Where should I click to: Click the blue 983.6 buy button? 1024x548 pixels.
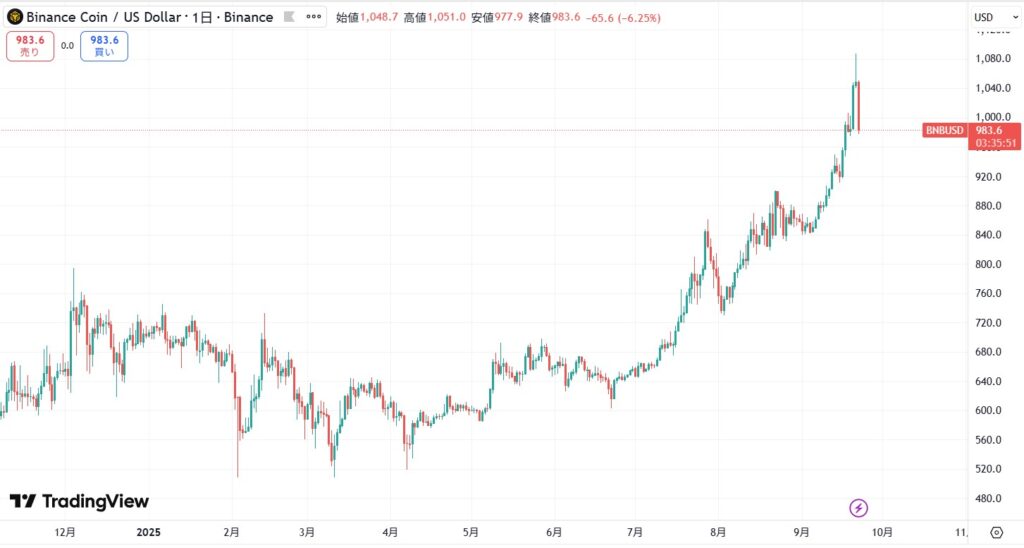point(105,45)
